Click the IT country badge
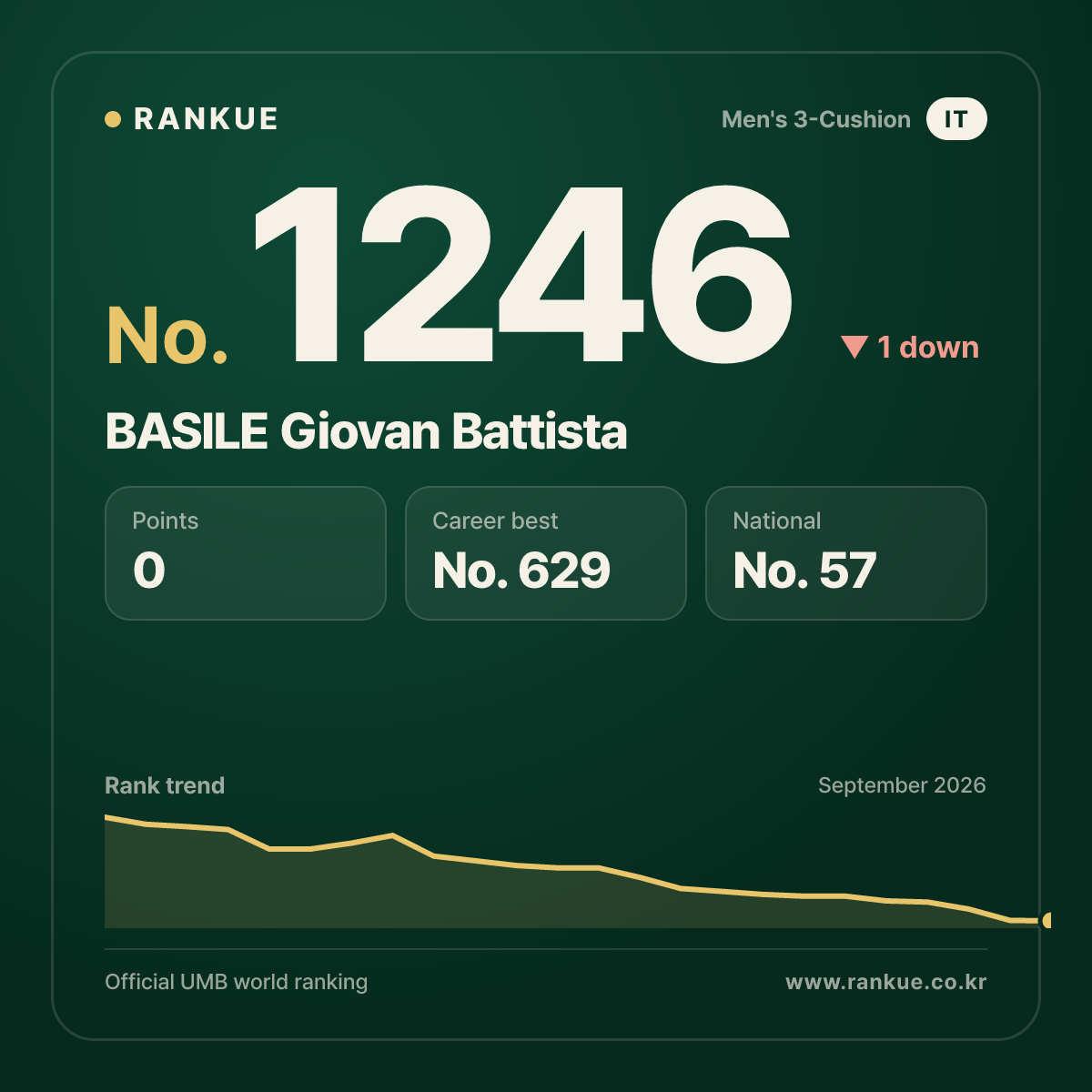 [x=956, y=119]
